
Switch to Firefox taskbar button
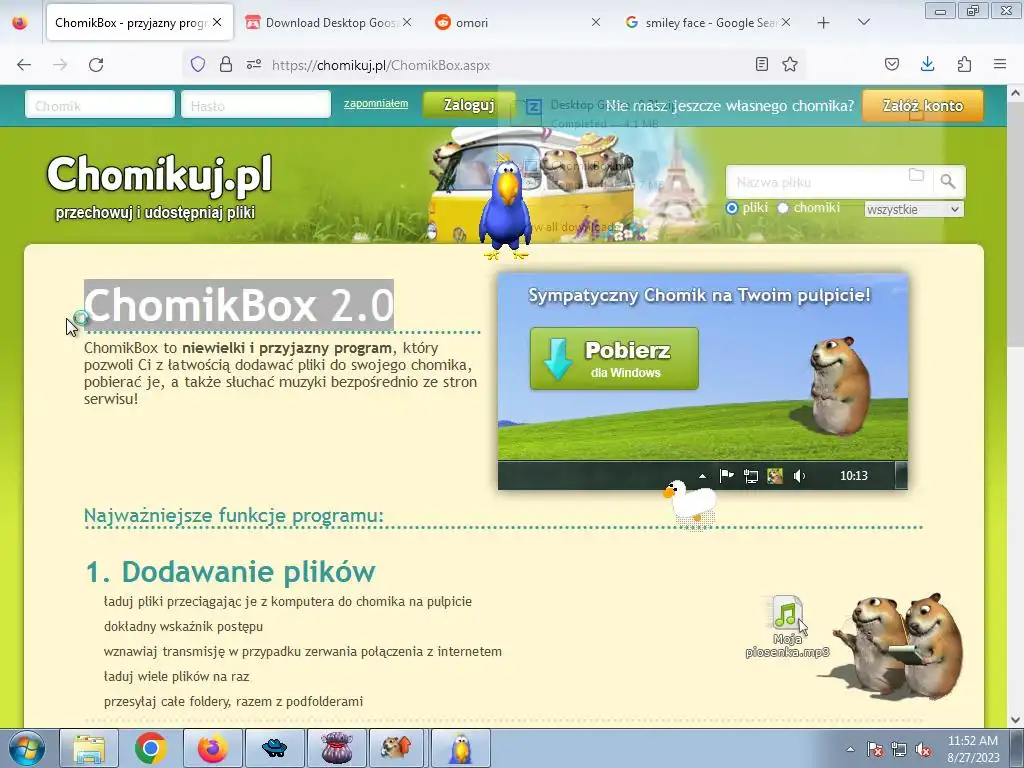point(213,748)
